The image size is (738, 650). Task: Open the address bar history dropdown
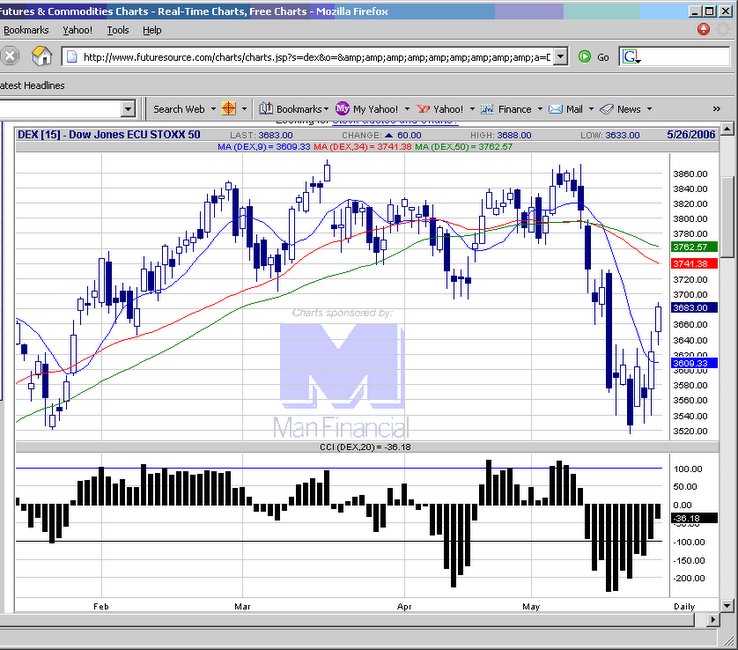tap(560, 57)
